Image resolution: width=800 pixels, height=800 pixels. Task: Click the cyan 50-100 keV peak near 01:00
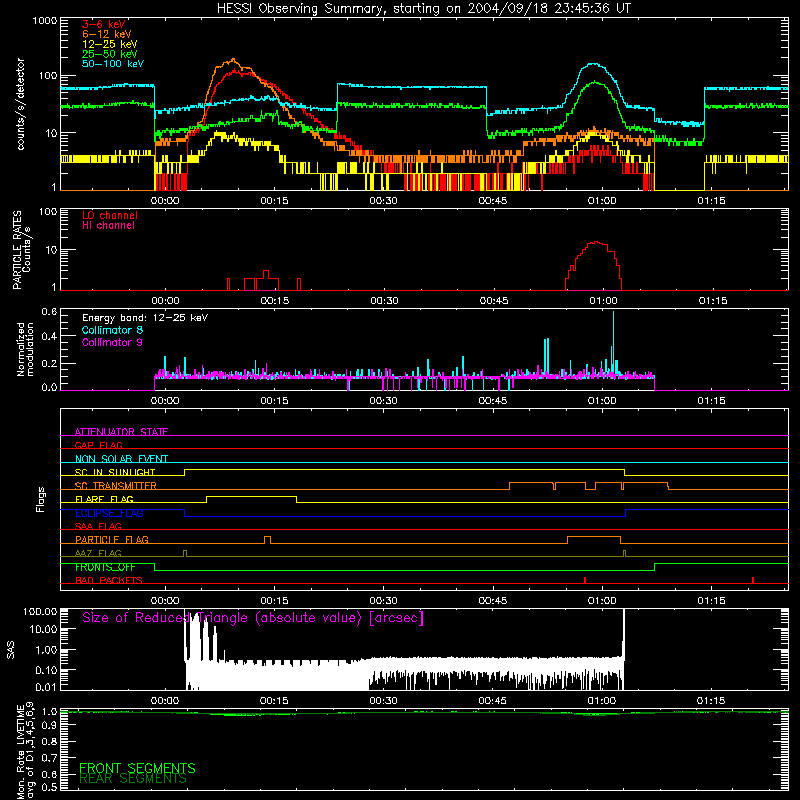point(593,64)
